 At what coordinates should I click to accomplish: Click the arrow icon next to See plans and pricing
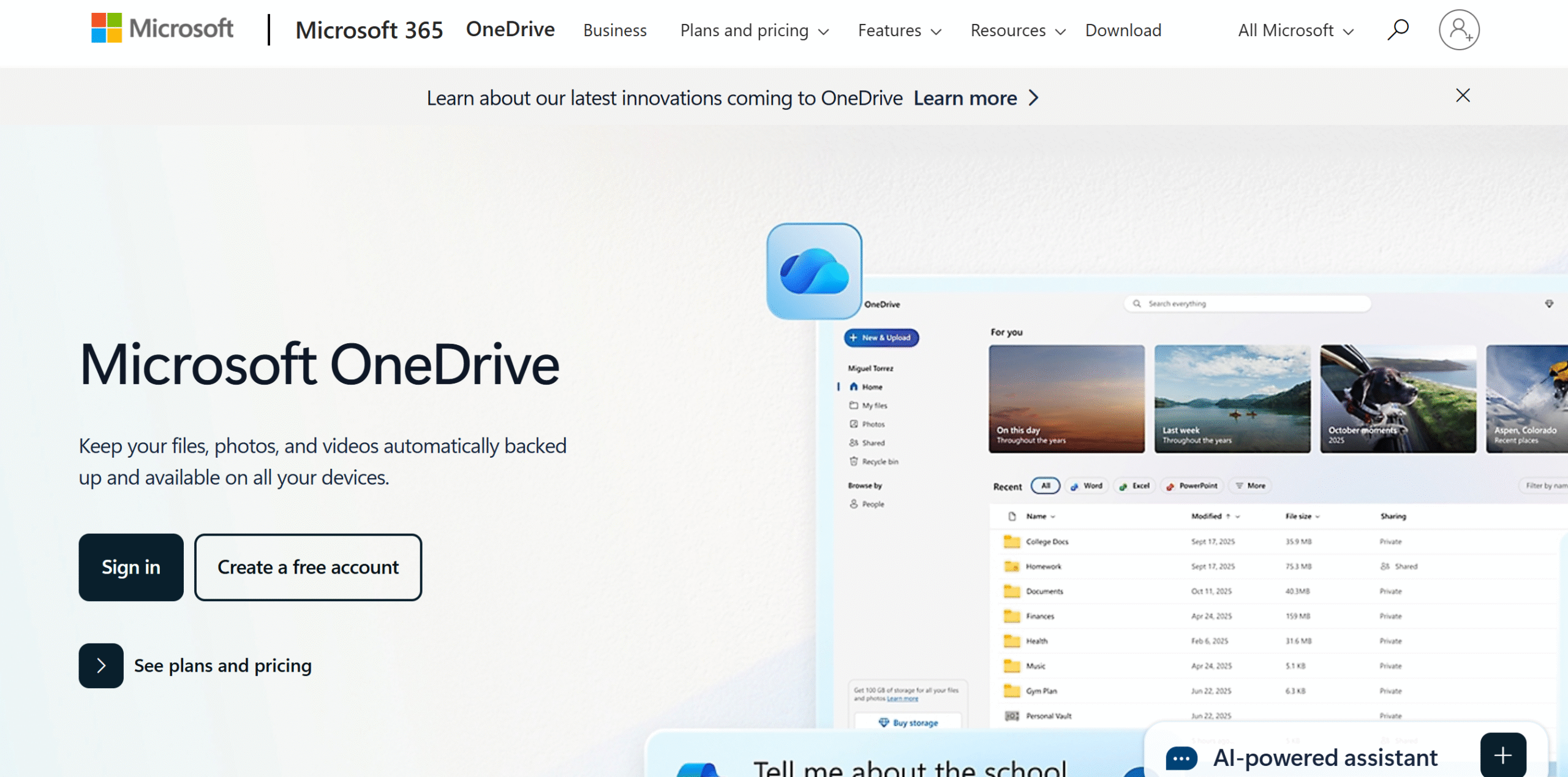tap(101, 665)
